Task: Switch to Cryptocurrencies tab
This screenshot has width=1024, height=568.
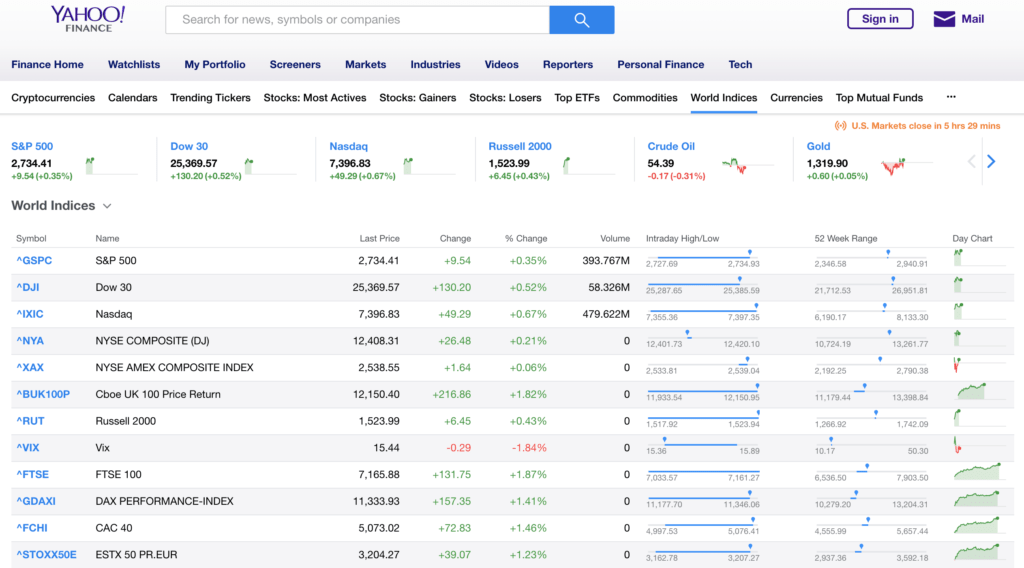Action: click(x=53, y=98)
